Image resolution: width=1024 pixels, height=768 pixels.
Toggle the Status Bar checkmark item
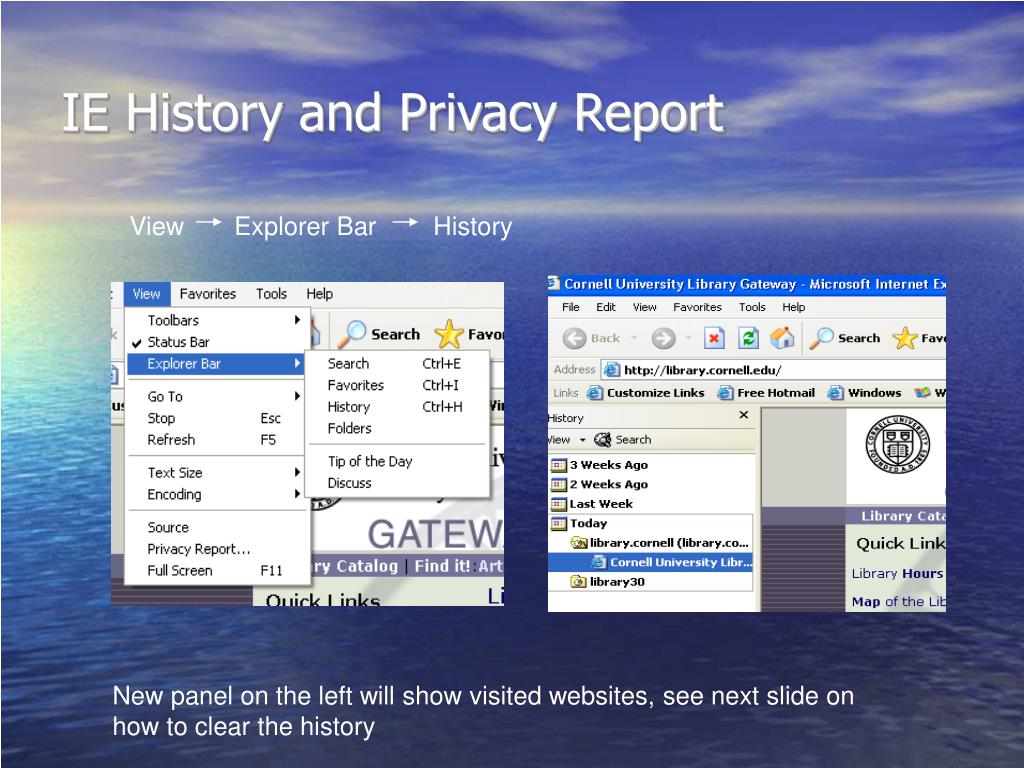[x=216, y=342]
